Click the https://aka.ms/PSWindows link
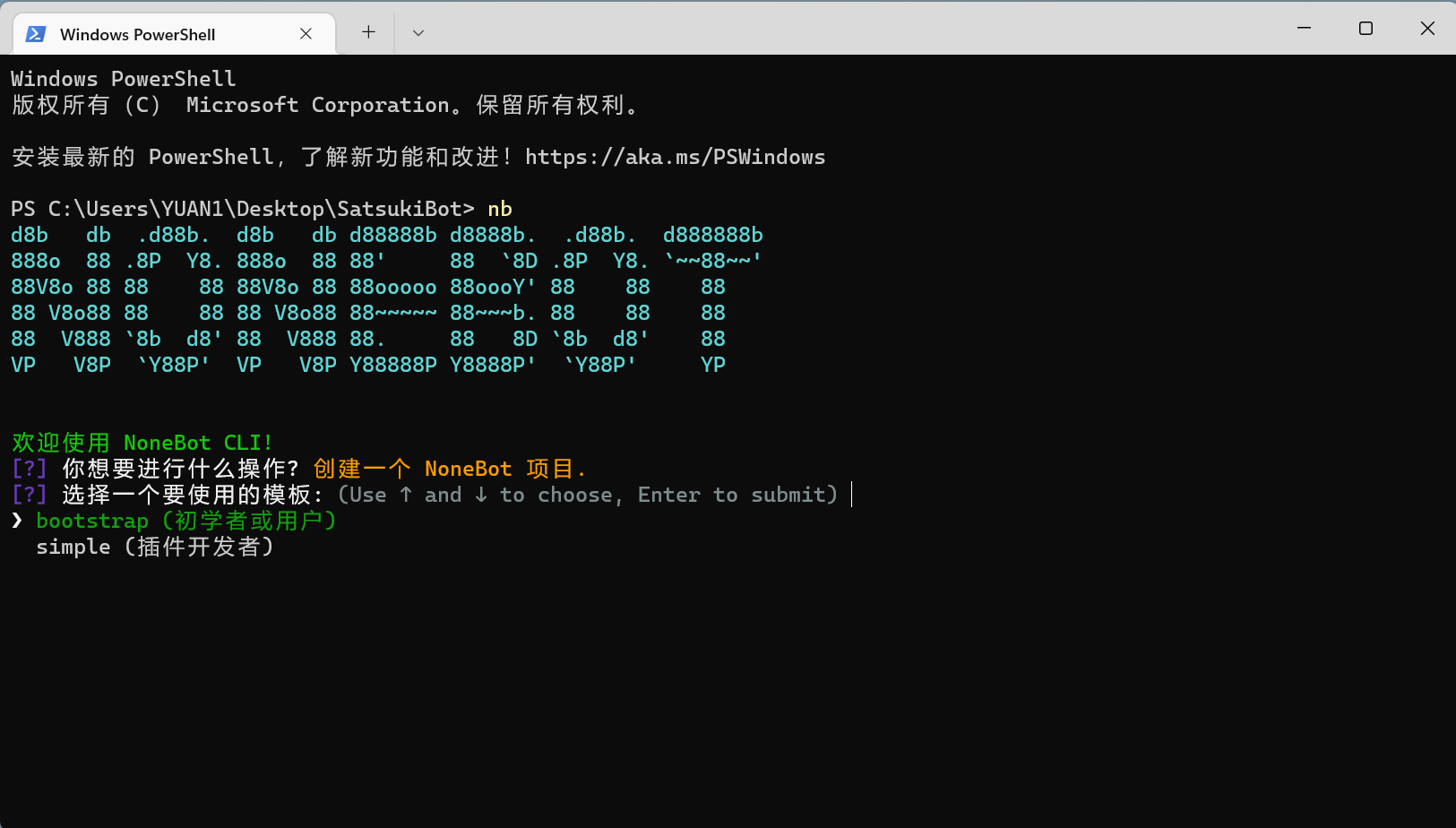Screen dimensions: 1456x828 [x=675, y=157]
